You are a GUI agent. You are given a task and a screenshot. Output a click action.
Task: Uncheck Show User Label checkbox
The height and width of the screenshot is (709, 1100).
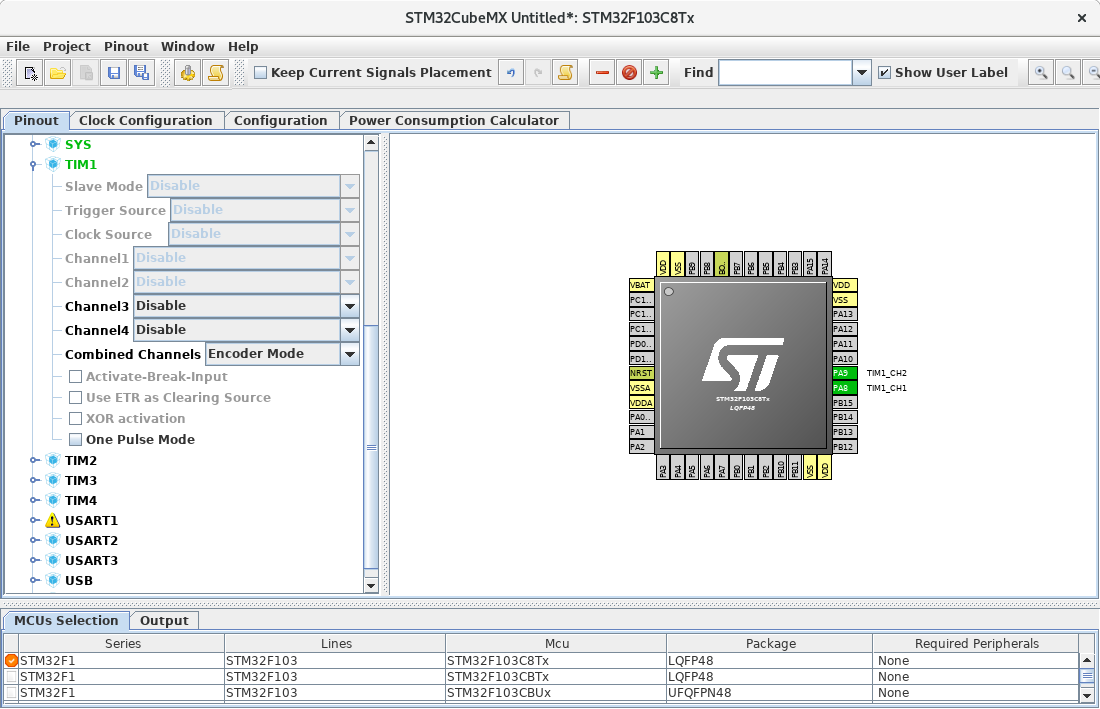[x=884, y=72]
